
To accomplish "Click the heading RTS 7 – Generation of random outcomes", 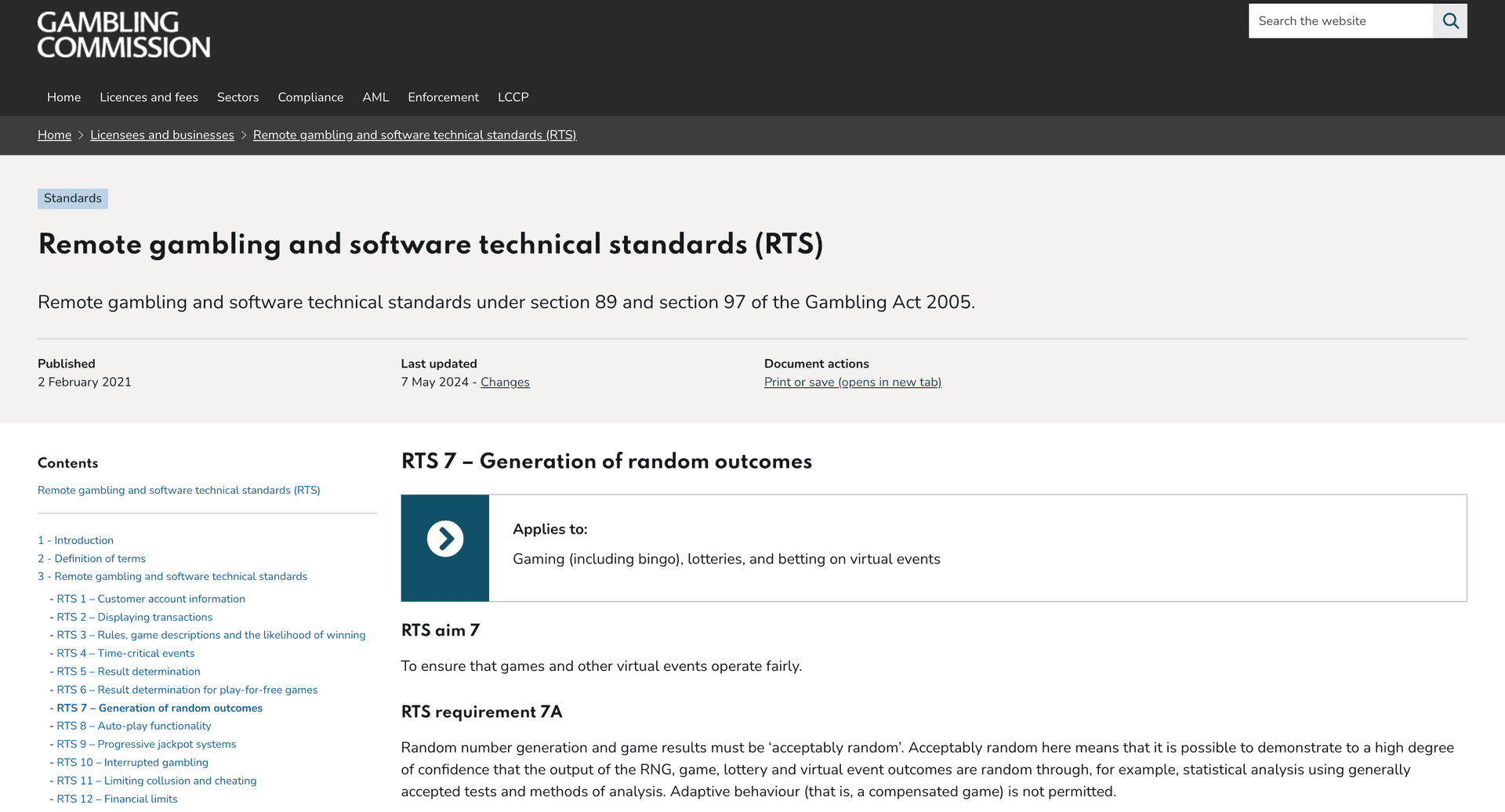I will pos(607,461).
